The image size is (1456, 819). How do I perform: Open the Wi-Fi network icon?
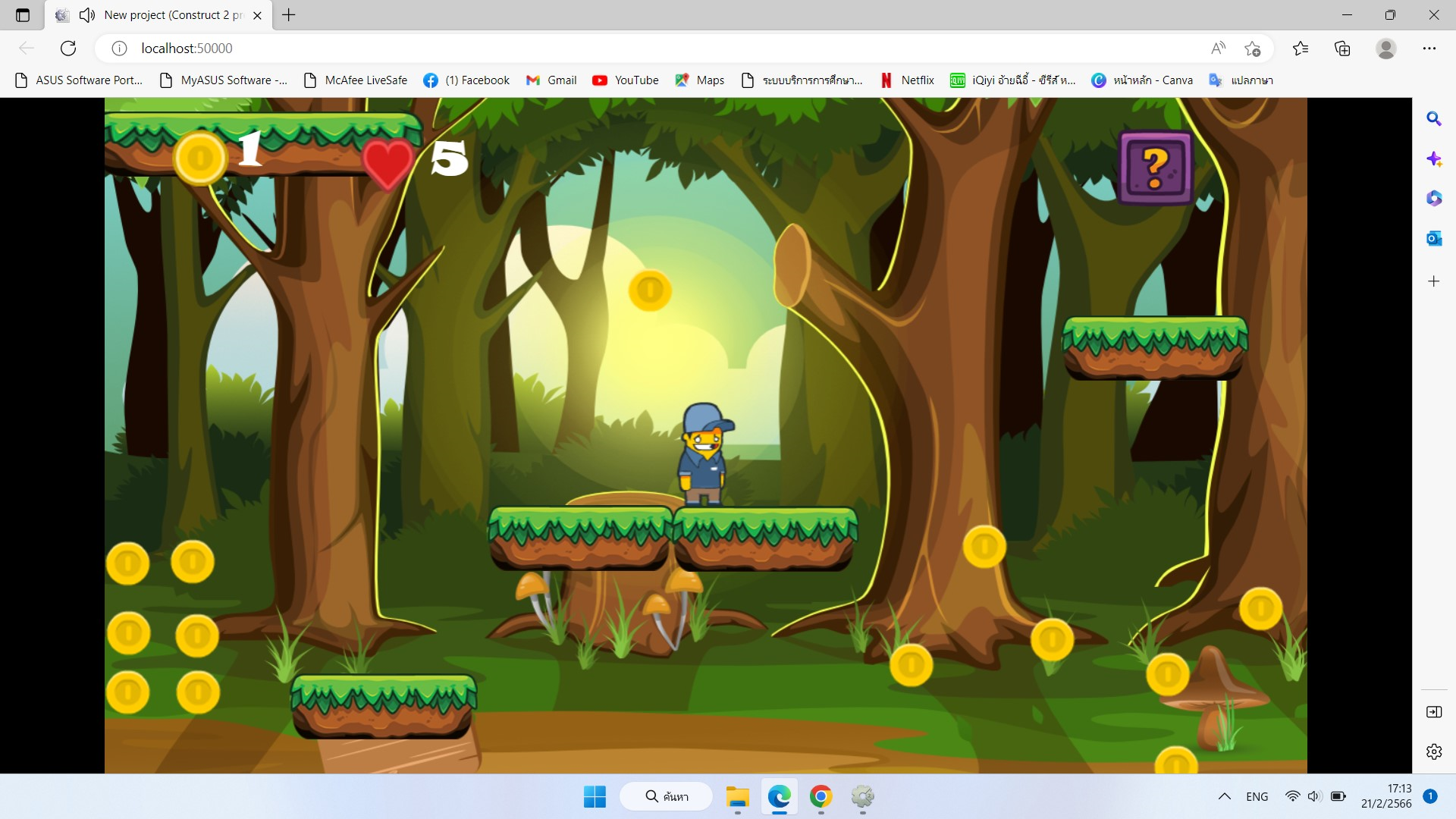pos(1293,797)
